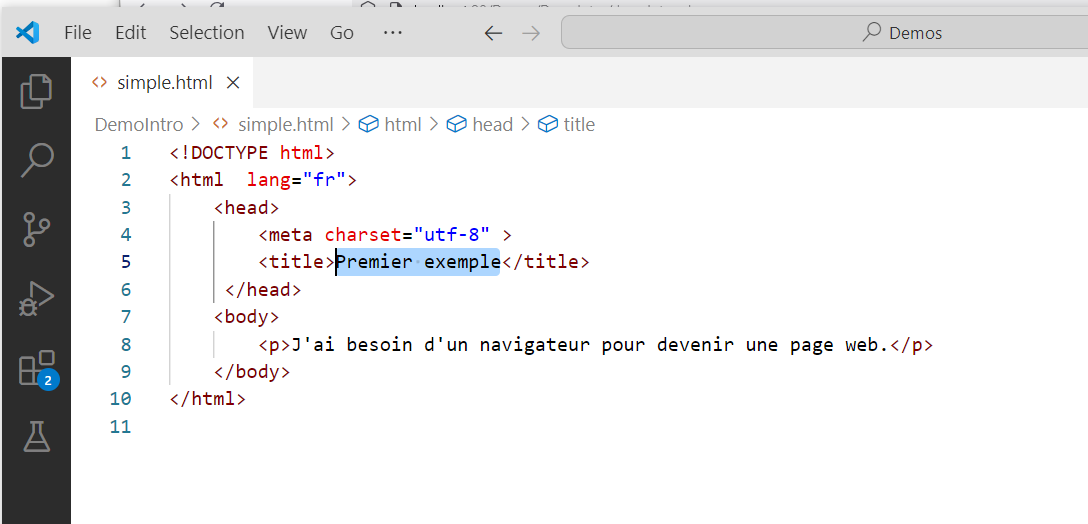The width and height of the screenshot is (1088, 524).
Task: Click the <!DOCTYPE html> declaration
Action: 253,153
